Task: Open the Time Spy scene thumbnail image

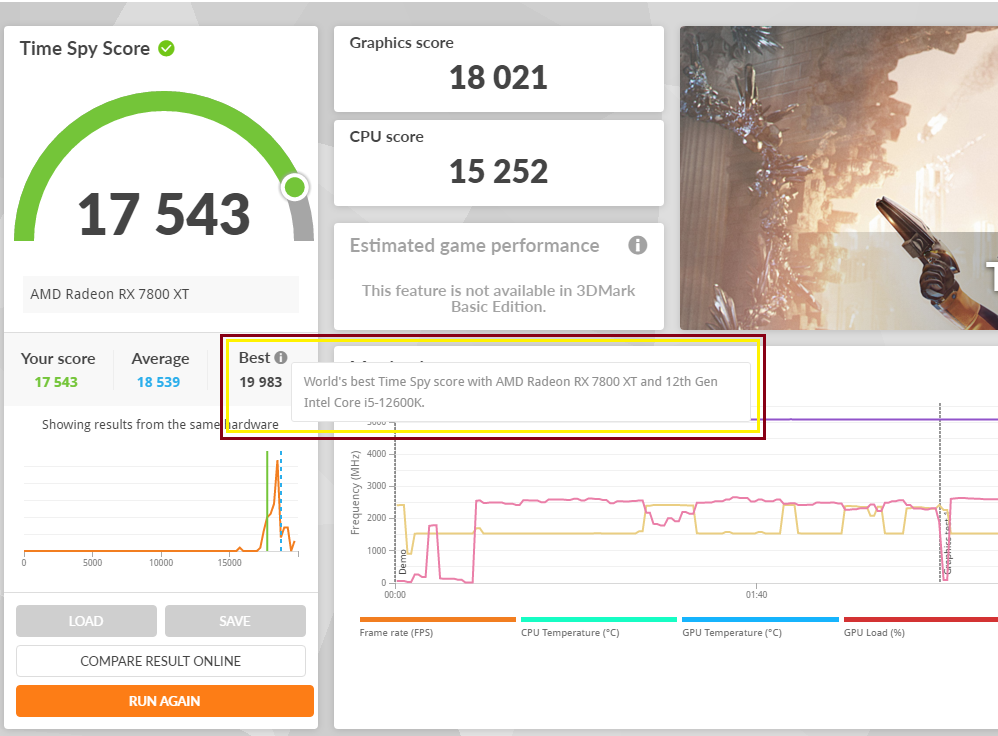Action: [838, 178]
